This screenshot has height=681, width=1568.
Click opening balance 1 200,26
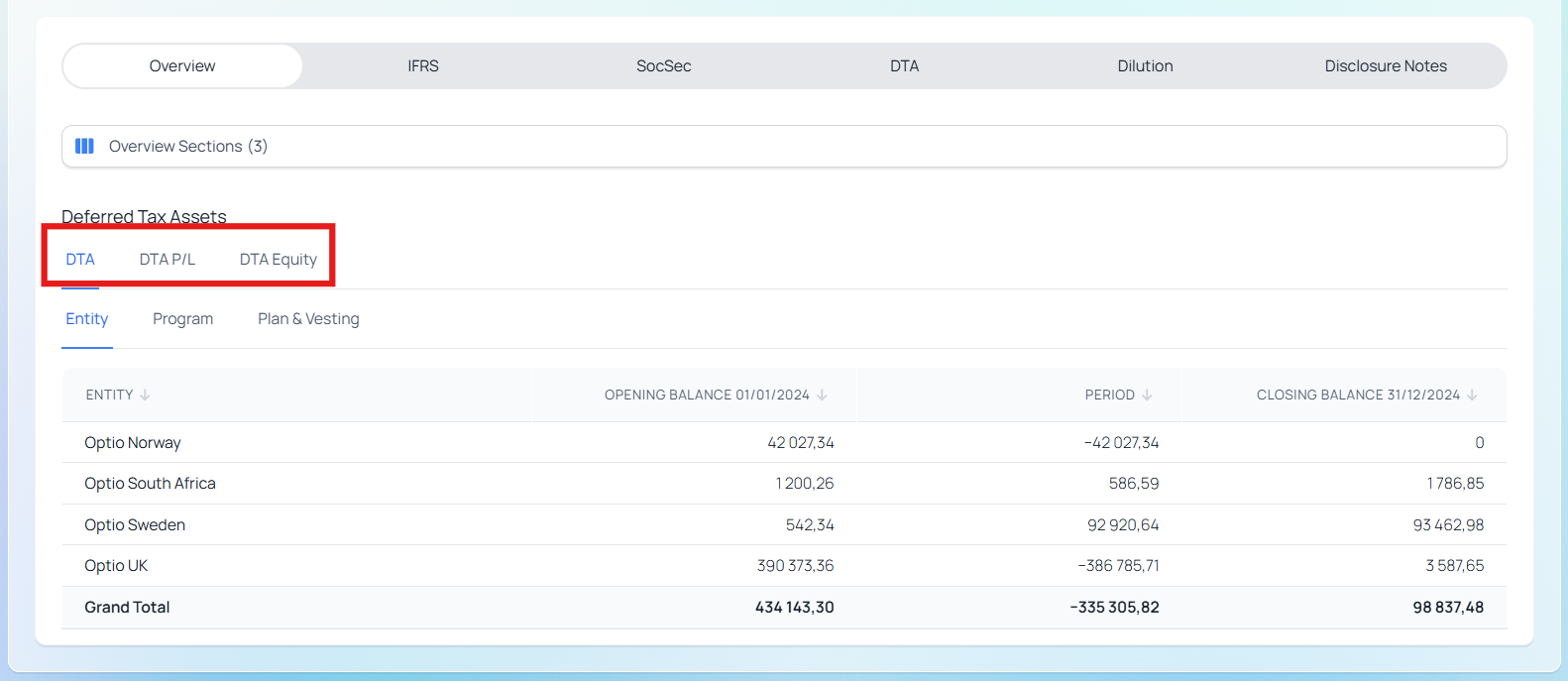[x=805, y=483]
